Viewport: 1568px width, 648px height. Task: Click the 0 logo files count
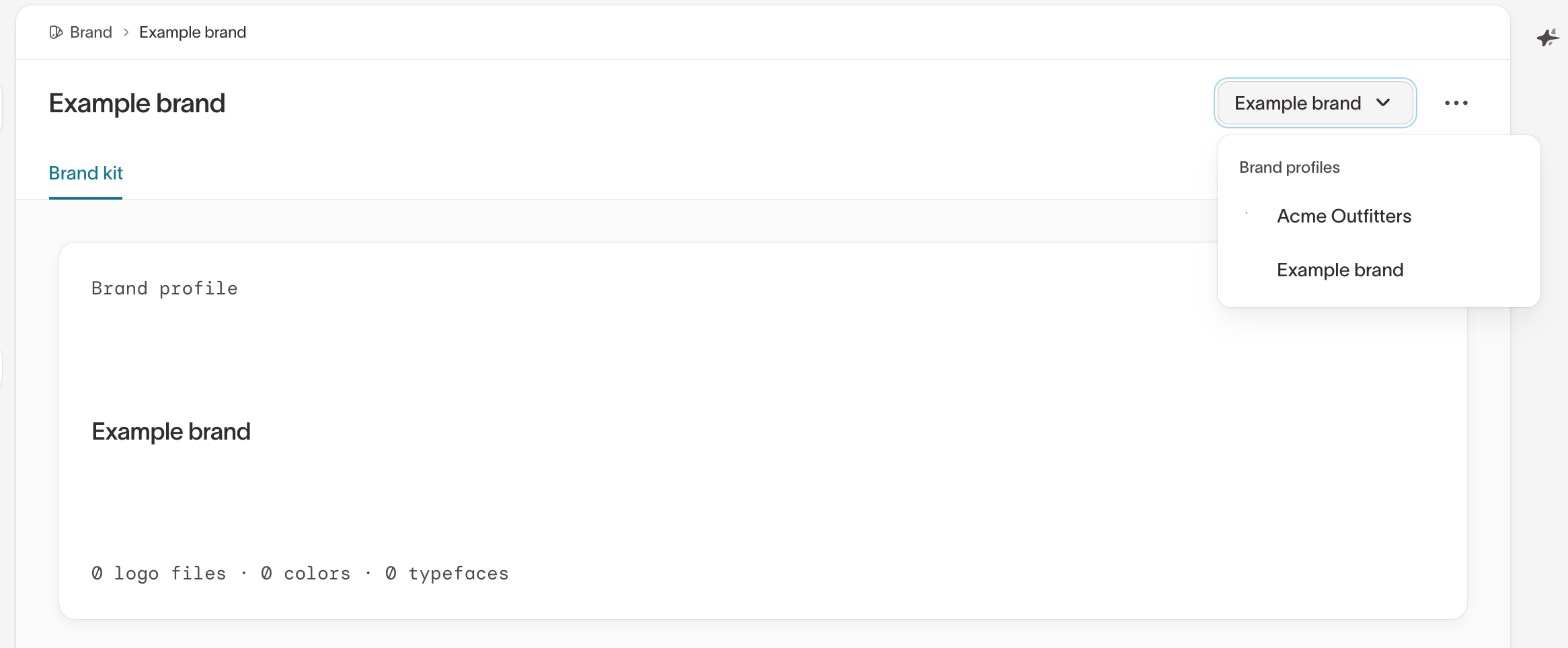[159, 573]
